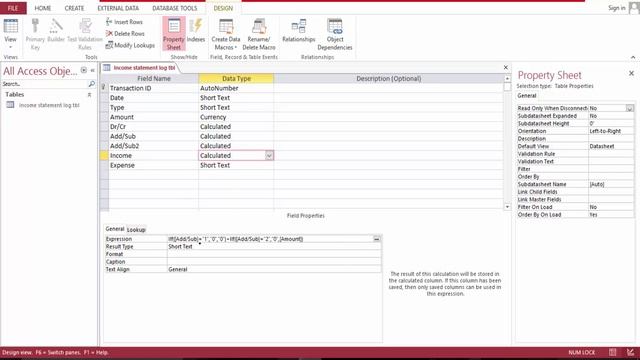
Task: Choose Insert Rows in Tools group
Action: point(124,22)
